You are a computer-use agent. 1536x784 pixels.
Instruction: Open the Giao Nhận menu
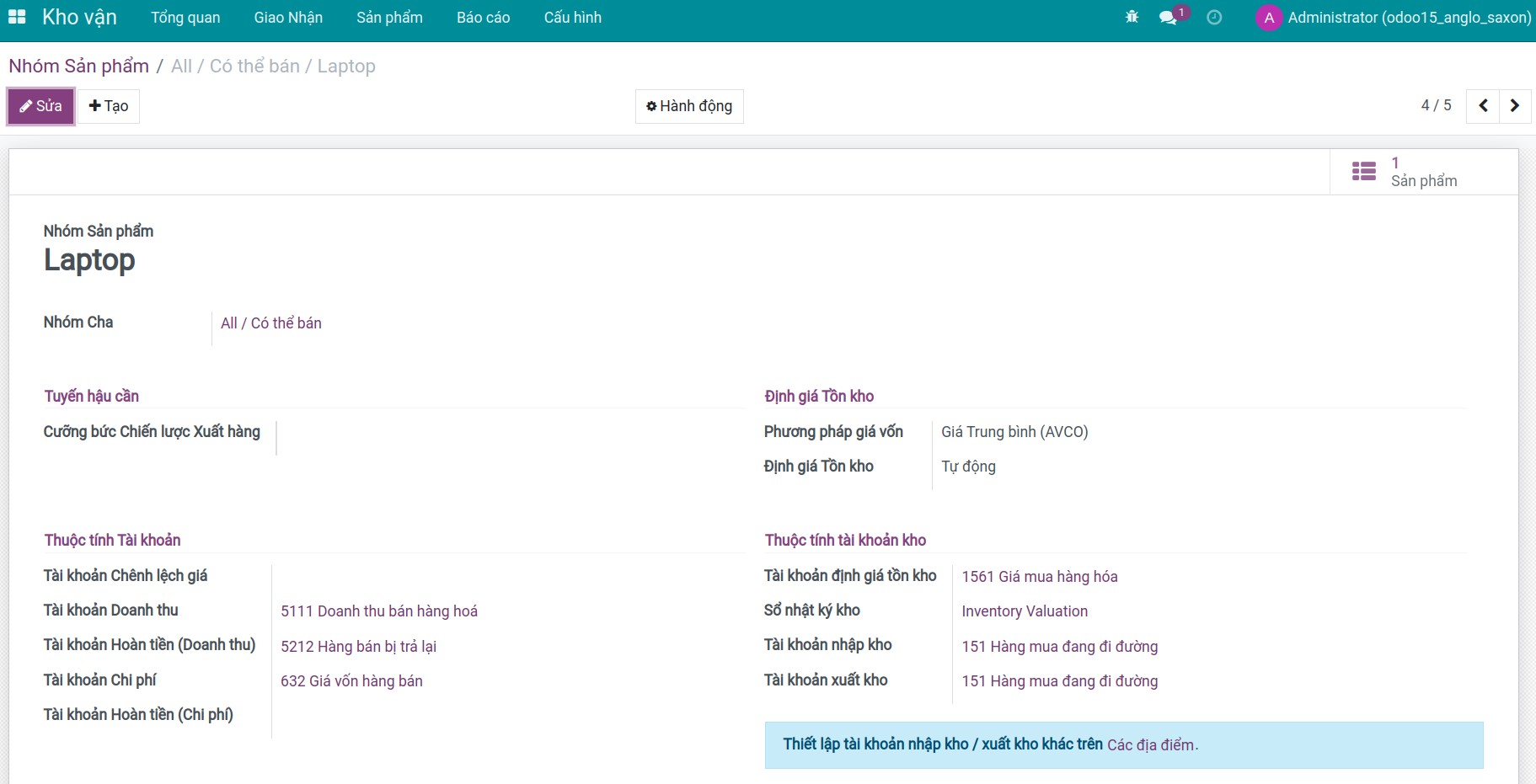point(288,18)
